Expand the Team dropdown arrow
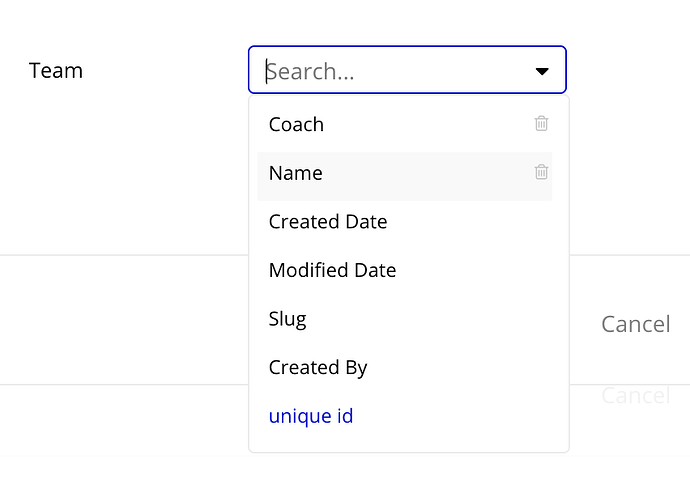Screen dimensions: 690x481 pyautogui.click(x=542, y=72)
